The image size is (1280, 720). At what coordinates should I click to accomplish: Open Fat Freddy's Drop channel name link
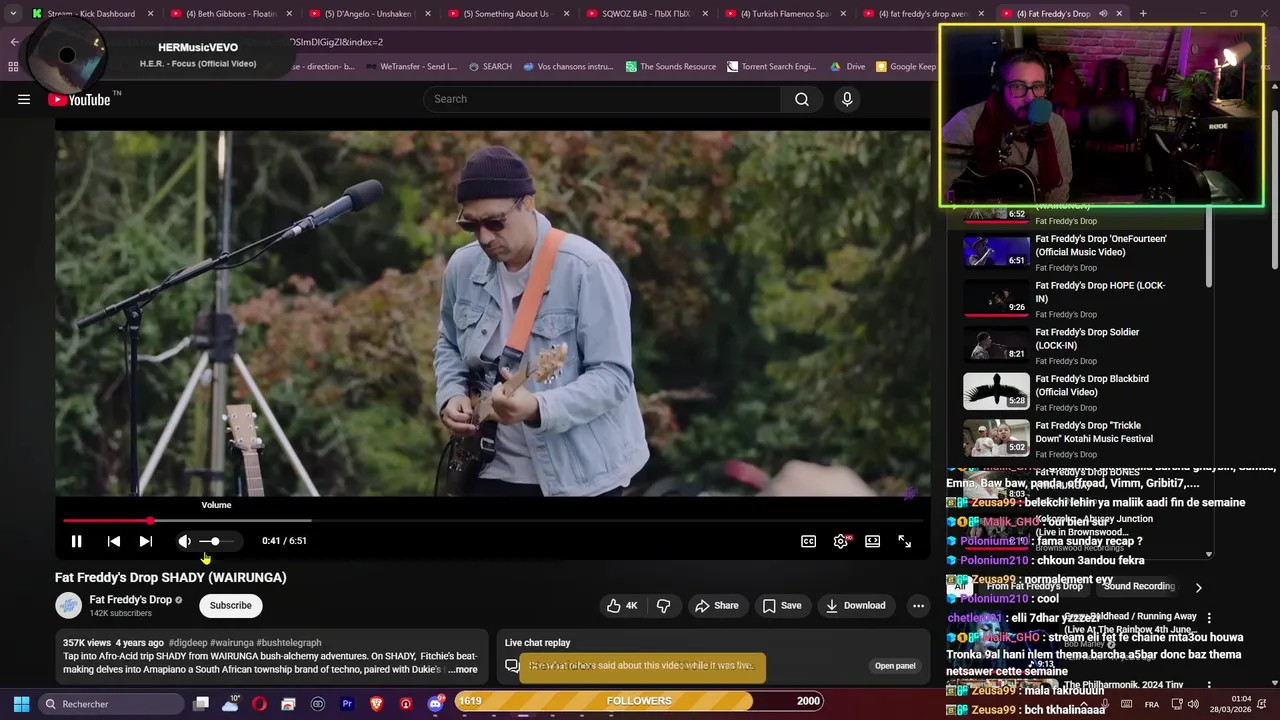(x=131, y=600)
